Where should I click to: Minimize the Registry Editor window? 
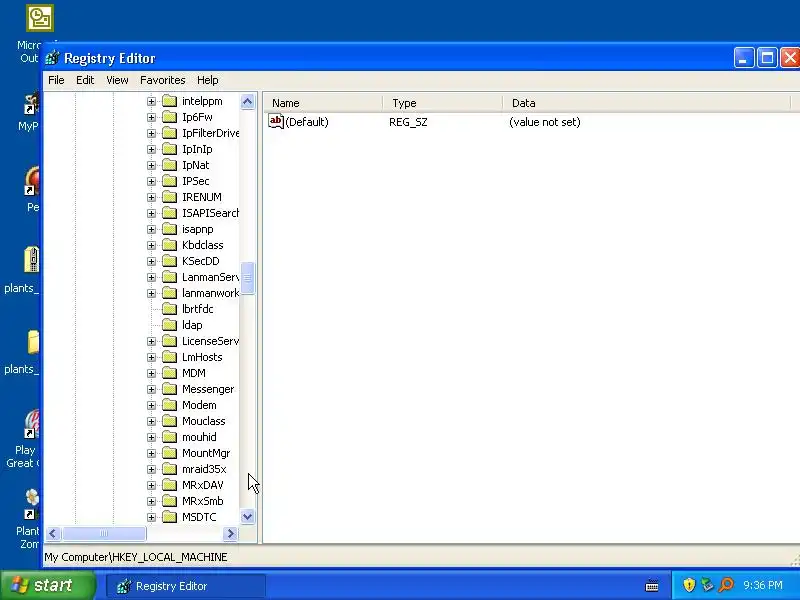[744, 58]
